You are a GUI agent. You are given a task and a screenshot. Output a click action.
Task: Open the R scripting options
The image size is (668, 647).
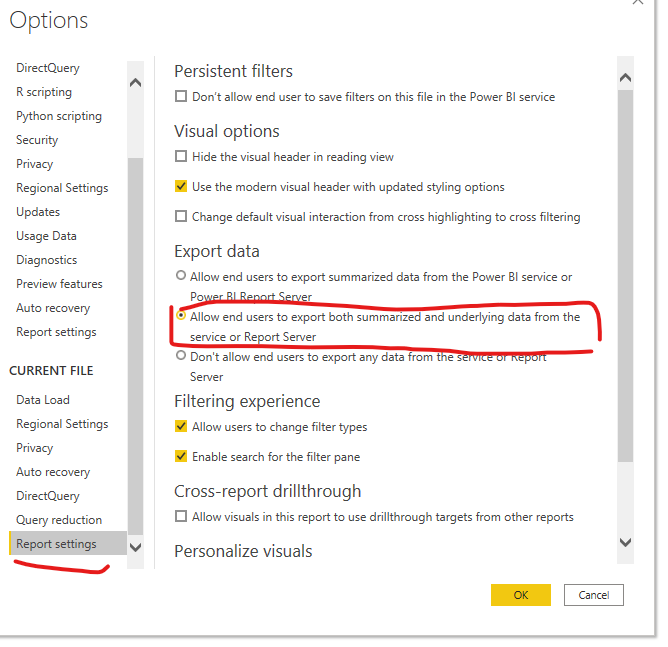point(44,92)
